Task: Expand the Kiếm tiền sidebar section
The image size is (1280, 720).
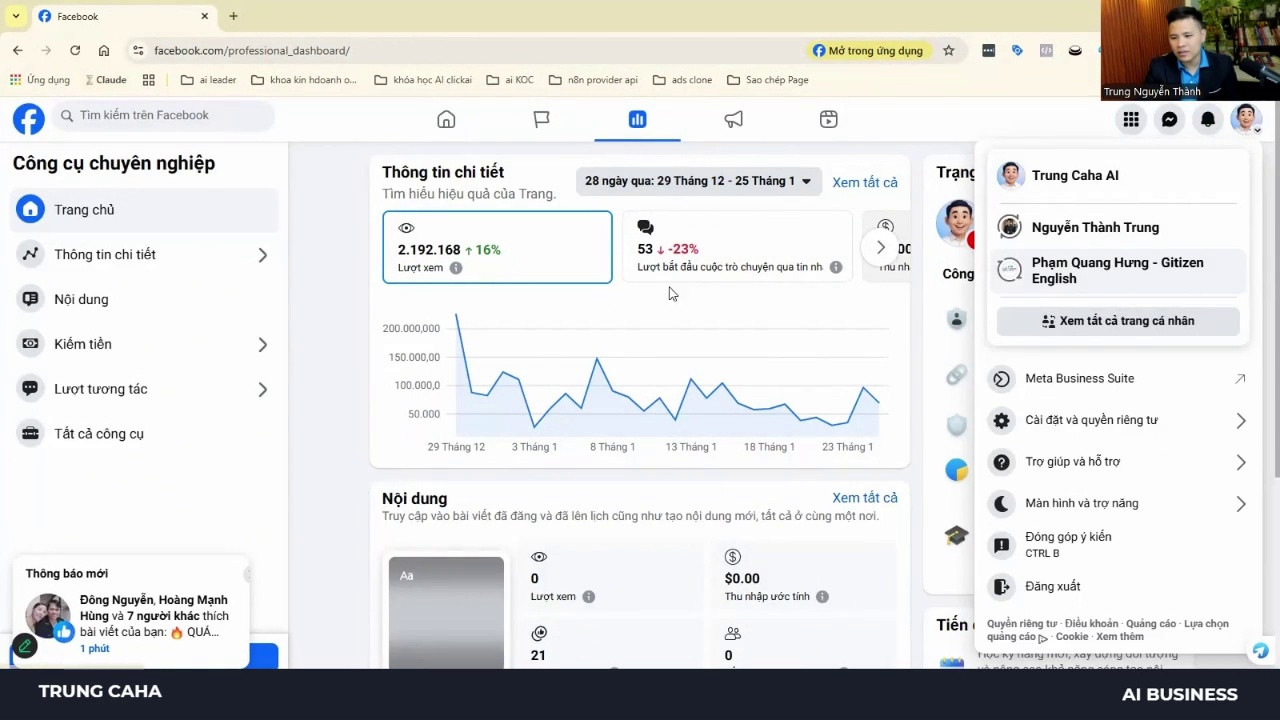Action: tap(262, 345)
